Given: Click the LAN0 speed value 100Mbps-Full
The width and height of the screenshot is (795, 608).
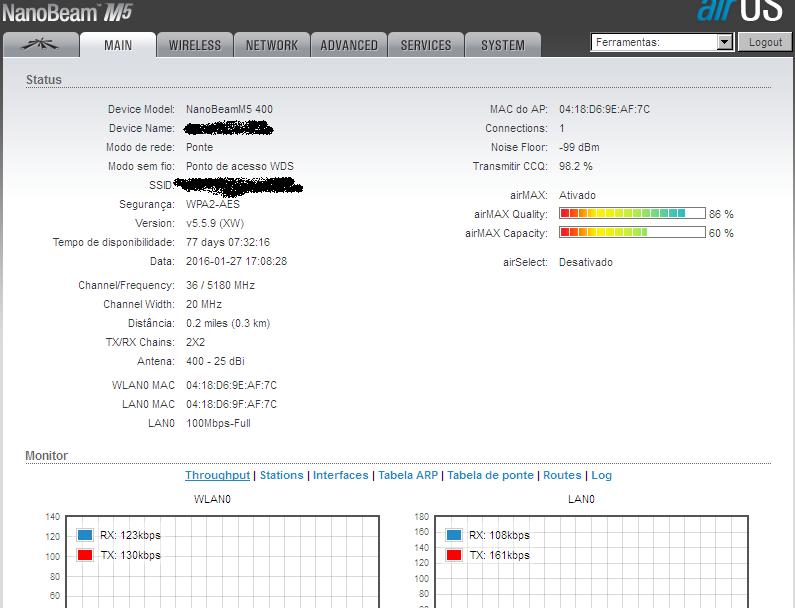Looking at the screenshot, I should 218,423.
